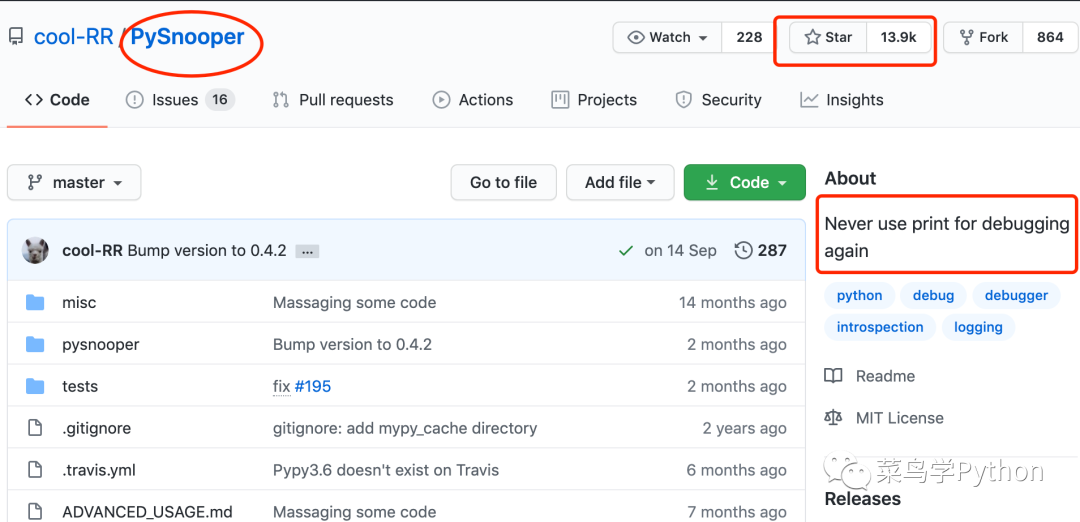Image resolution: width=1080 pixels, height=522 pixels.
Task: Click the Pull requests branch icon
Action: tap(280, 100)
